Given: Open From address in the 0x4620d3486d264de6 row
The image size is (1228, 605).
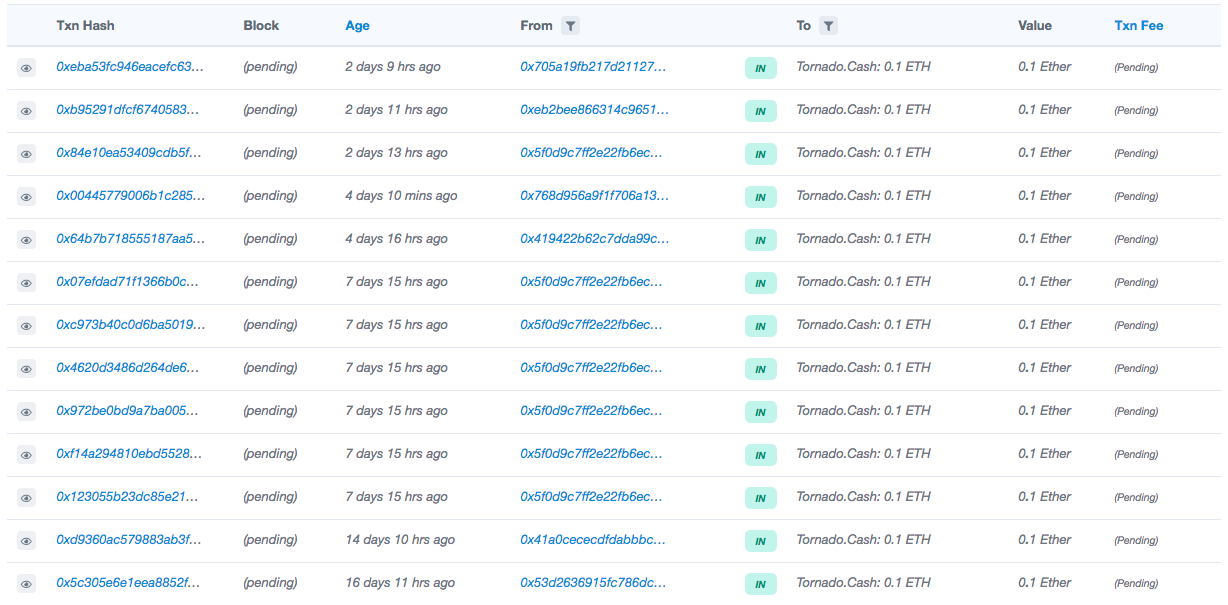Looking at the screenshot, I should click(x=592, y=368).
